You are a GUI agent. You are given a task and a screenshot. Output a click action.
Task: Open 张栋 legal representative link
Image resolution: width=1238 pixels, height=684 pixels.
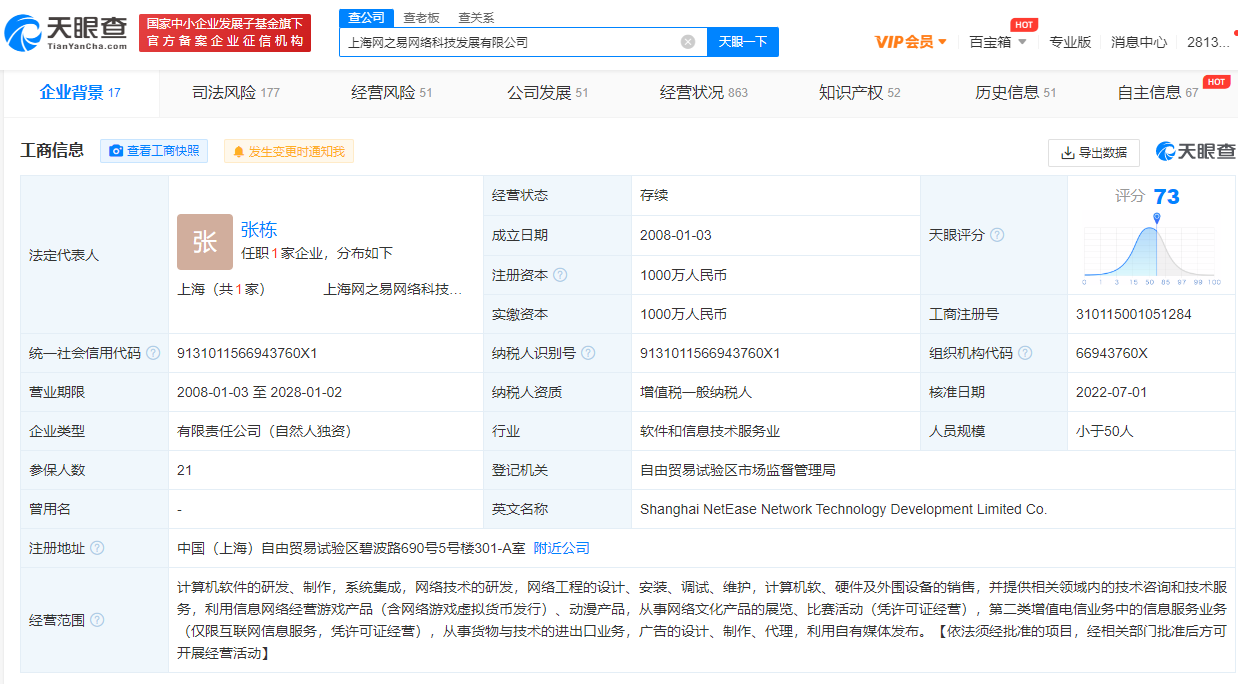tap(259, 229)
